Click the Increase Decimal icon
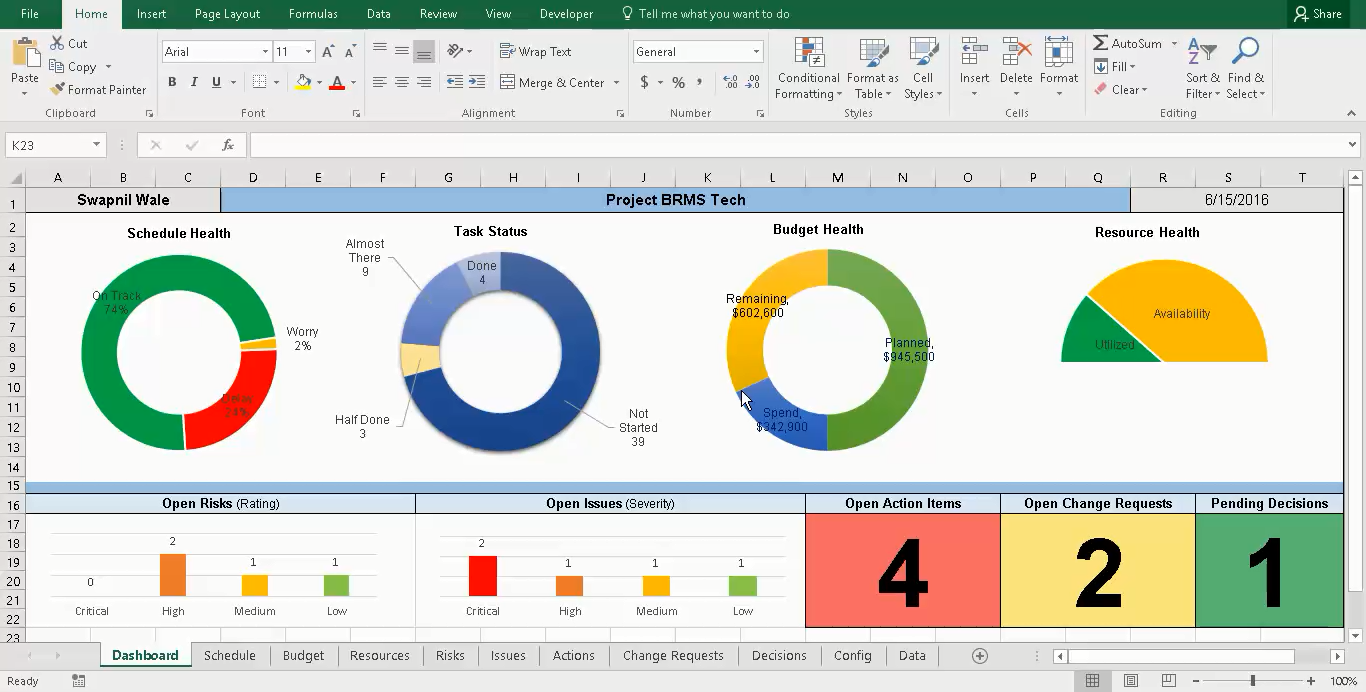 729,83
